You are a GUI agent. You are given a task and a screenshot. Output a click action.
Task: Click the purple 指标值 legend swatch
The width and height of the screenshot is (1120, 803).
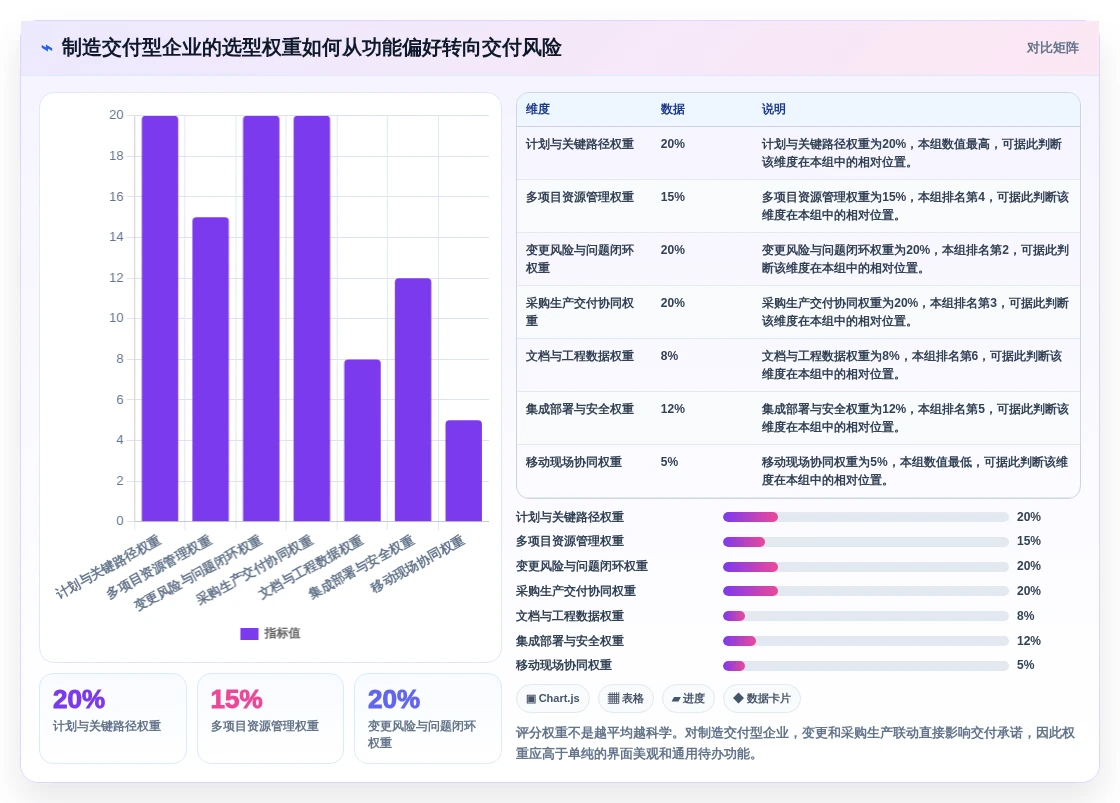tap(249, 634)
